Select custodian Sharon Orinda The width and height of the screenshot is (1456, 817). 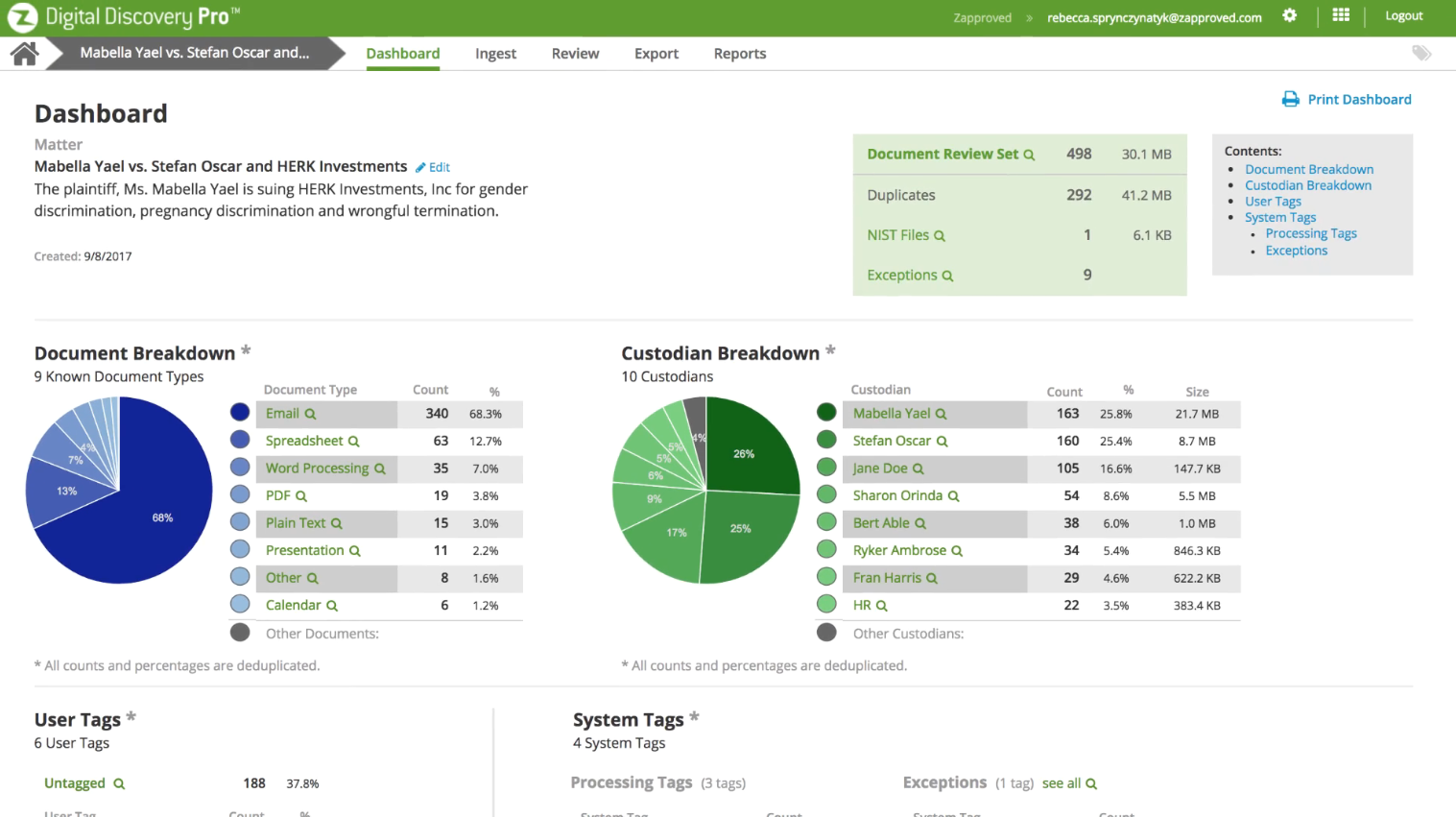(896, 495)
